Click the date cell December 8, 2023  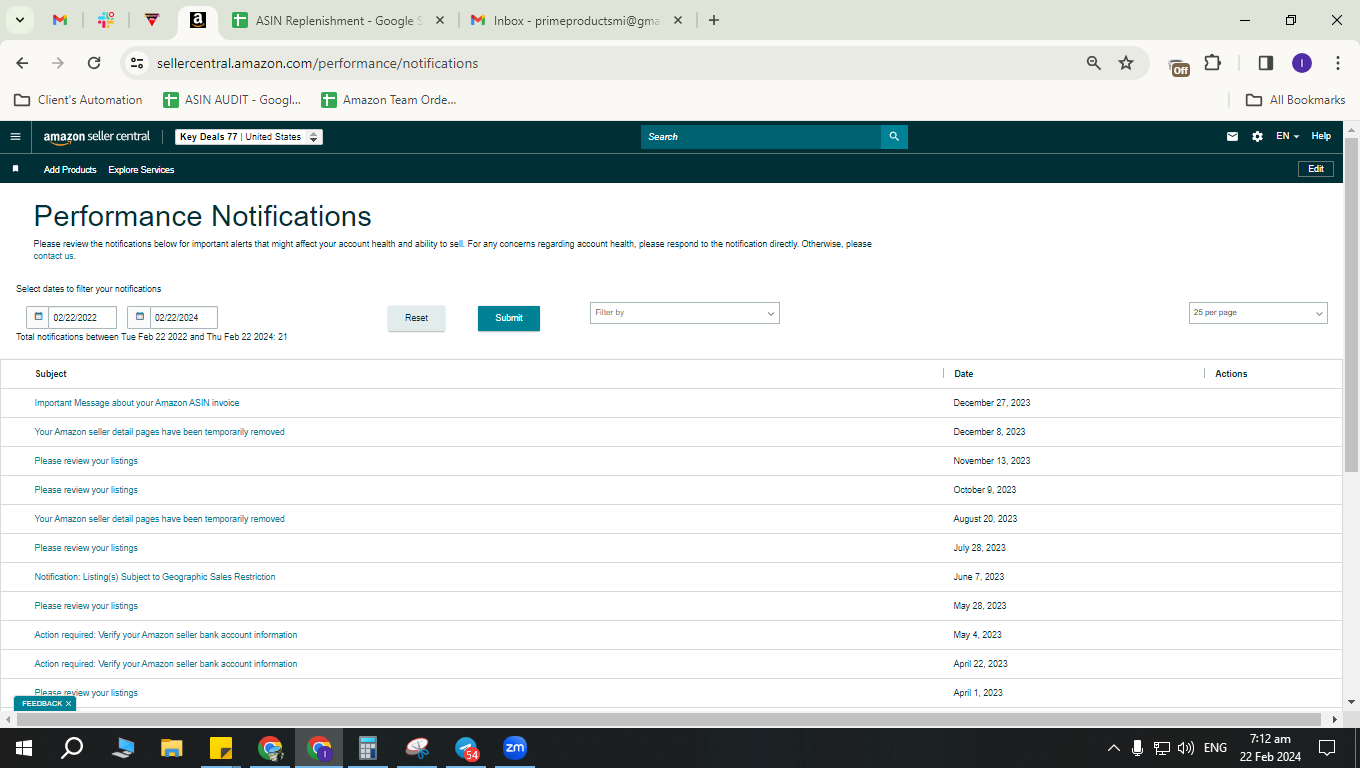click(x=989, y=432)
